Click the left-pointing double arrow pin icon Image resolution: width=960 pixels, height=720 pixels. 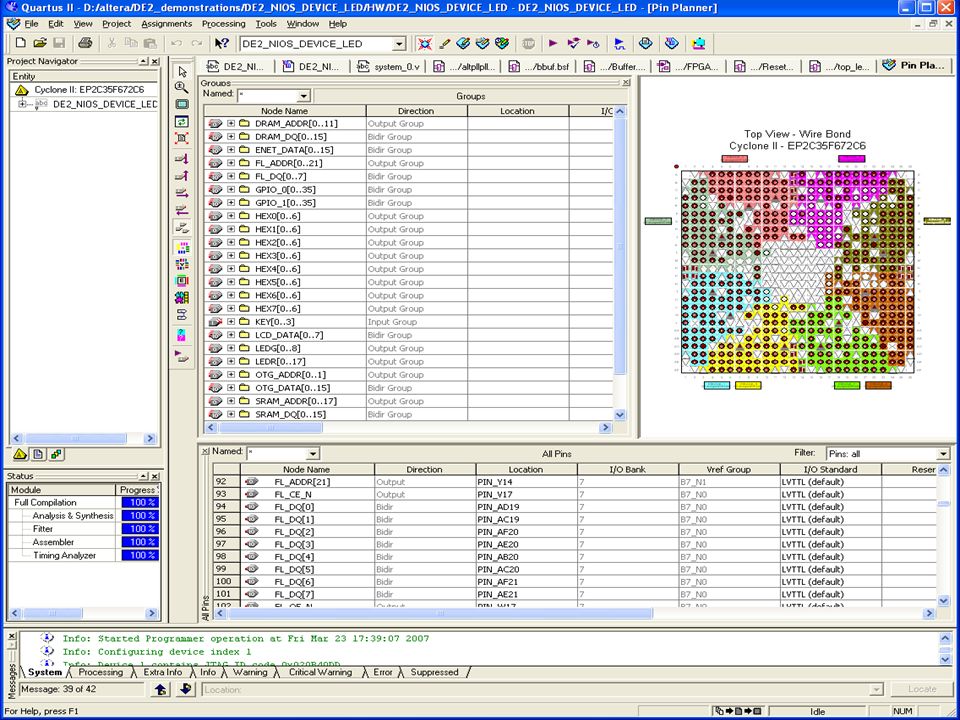(182, 210)
